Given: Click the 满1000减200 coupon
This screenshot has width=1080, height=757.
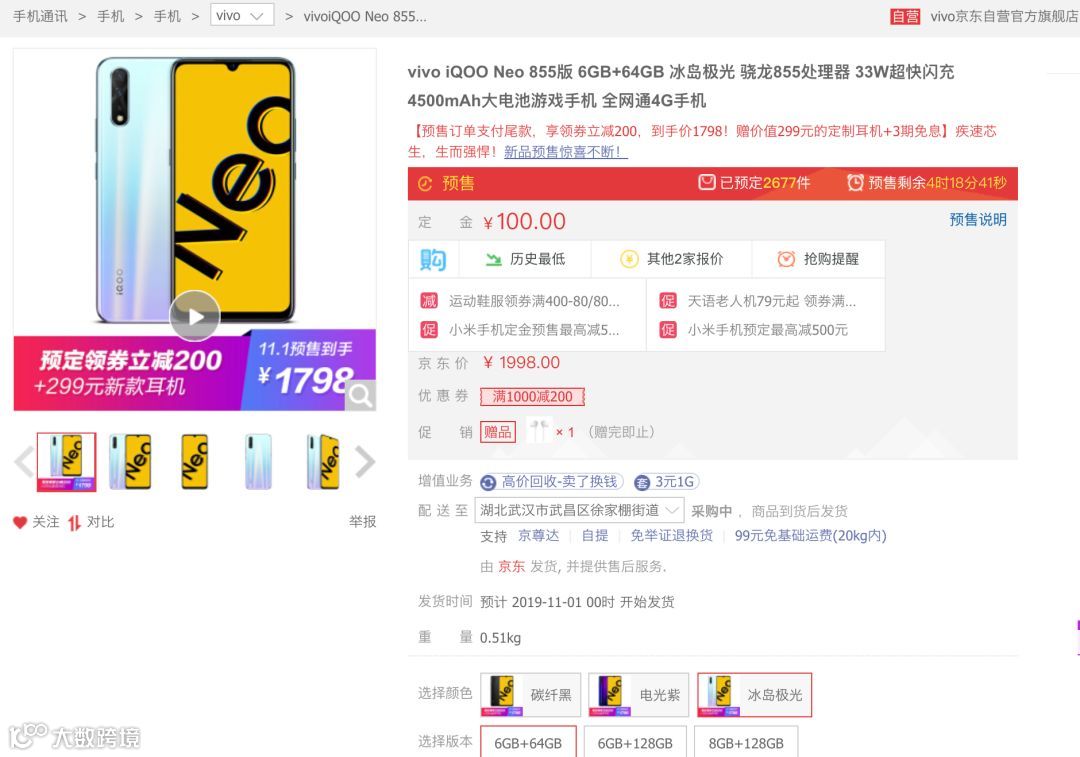Looking at the screenshot, I should 532,397.
